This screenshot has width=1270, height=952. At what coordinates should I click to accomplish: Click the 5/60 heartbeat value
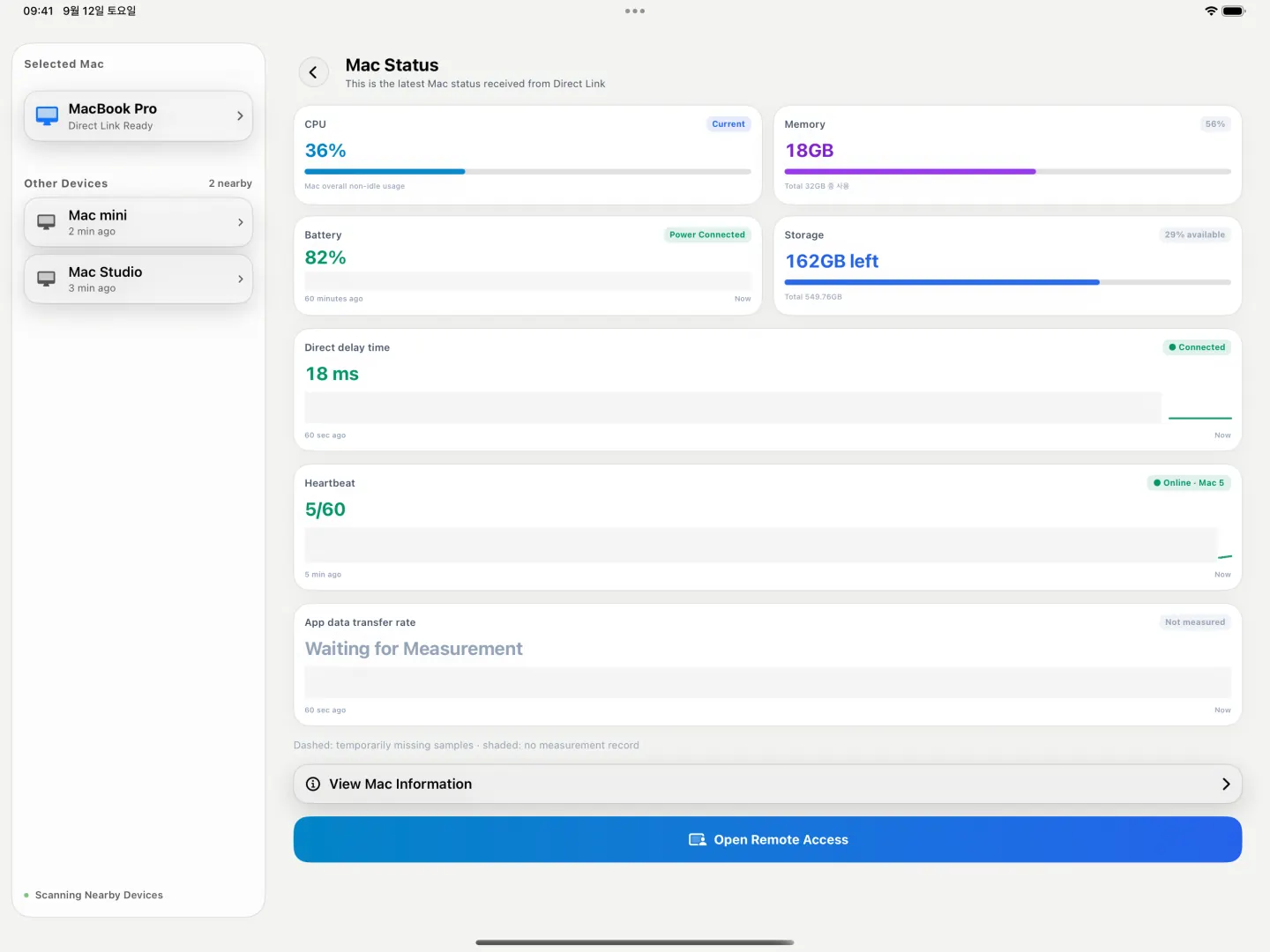[325, 509]
